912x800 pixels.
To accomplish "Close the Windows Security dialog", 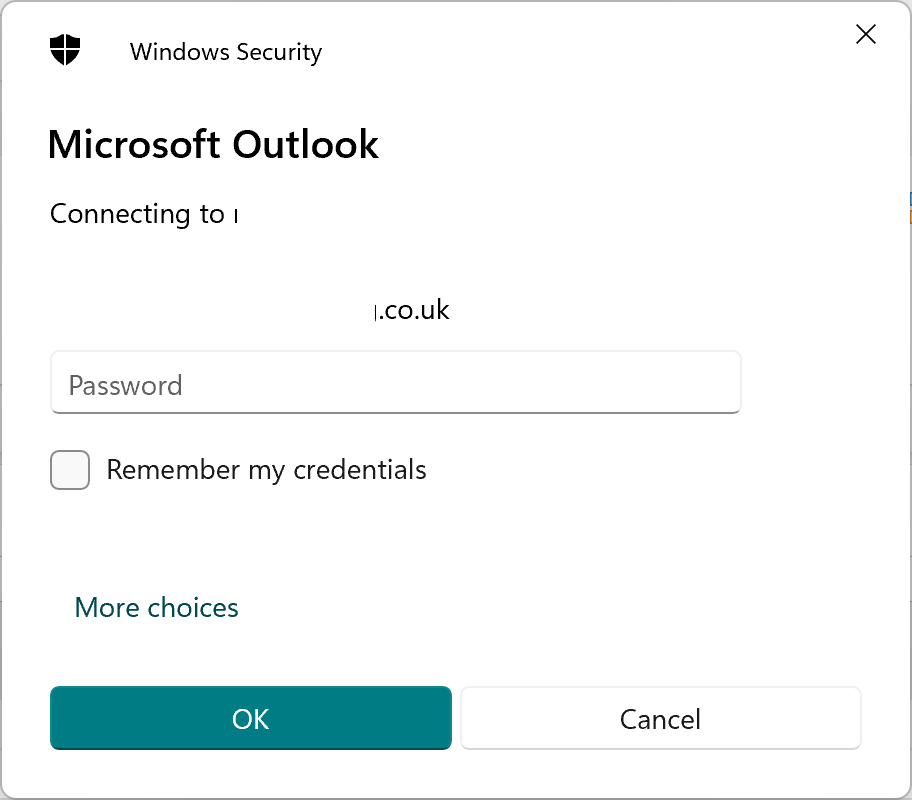I will 866,35.
